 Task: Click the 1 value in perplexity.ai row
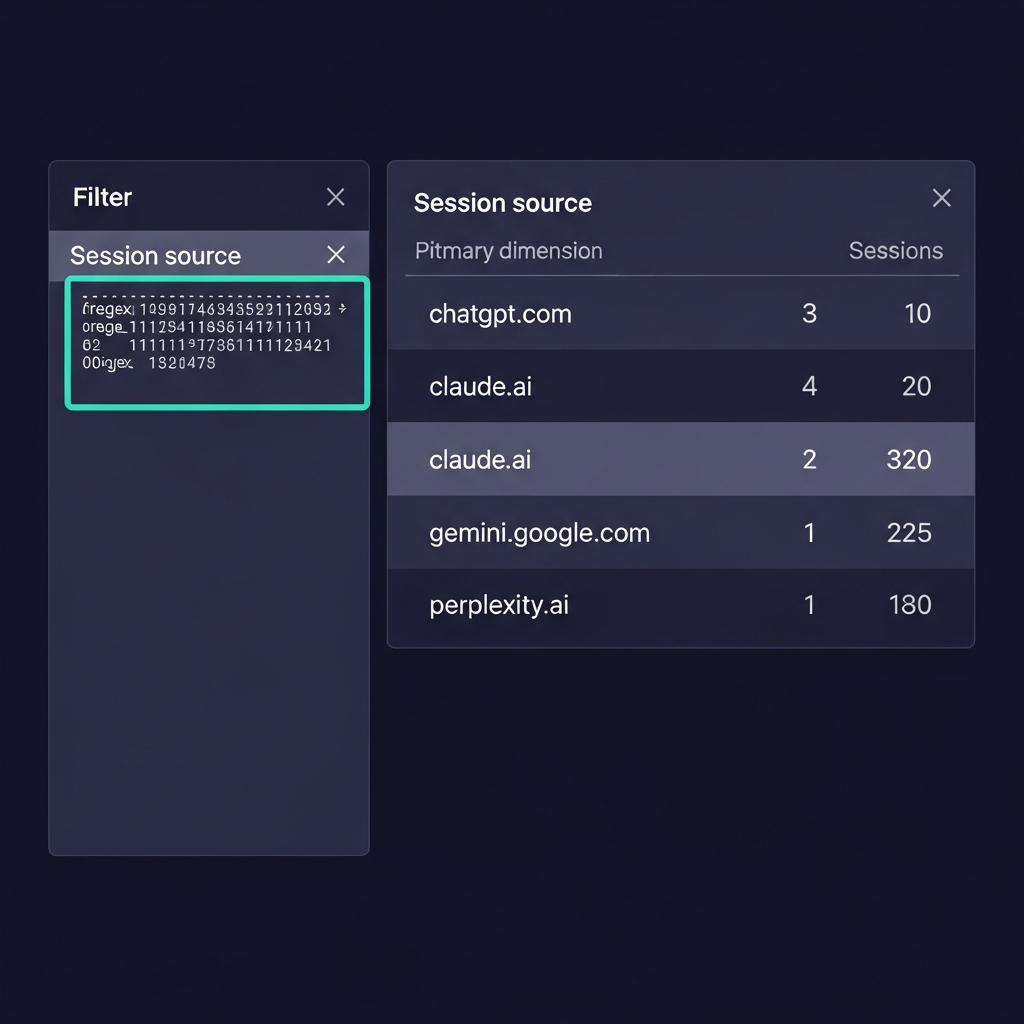pyautogui.click(x=809, y=605)
